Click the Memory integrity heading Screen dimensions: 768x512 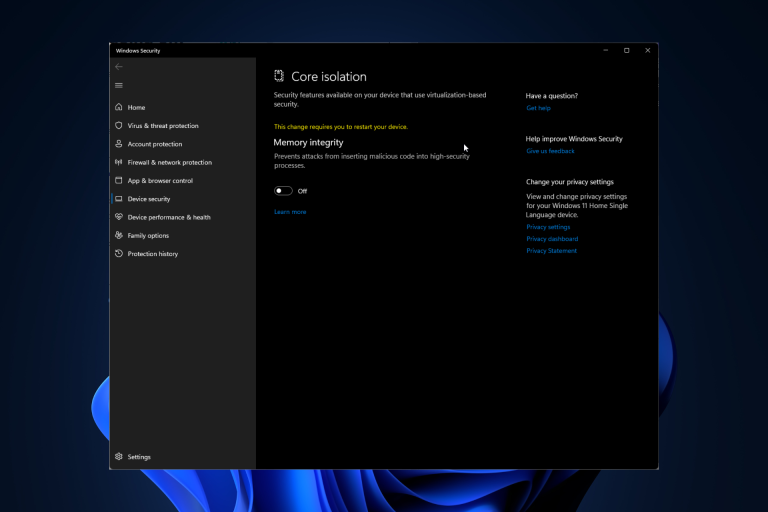point(308,143)
